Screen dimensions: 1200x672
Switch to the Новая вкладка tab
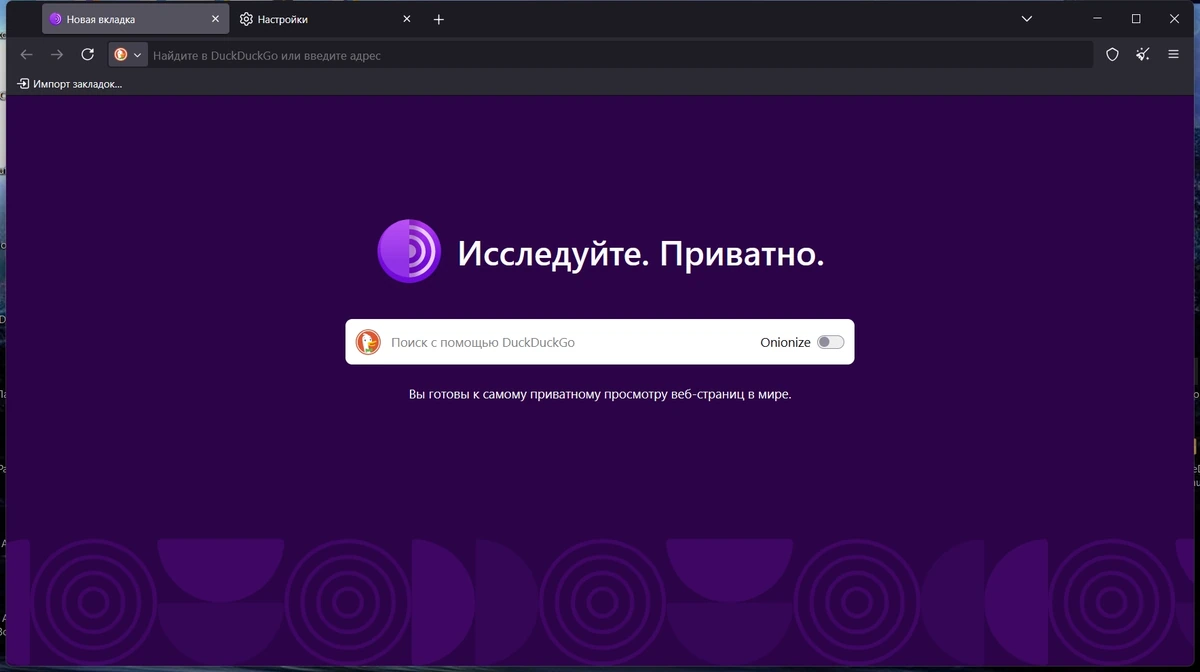pos(135,19)
